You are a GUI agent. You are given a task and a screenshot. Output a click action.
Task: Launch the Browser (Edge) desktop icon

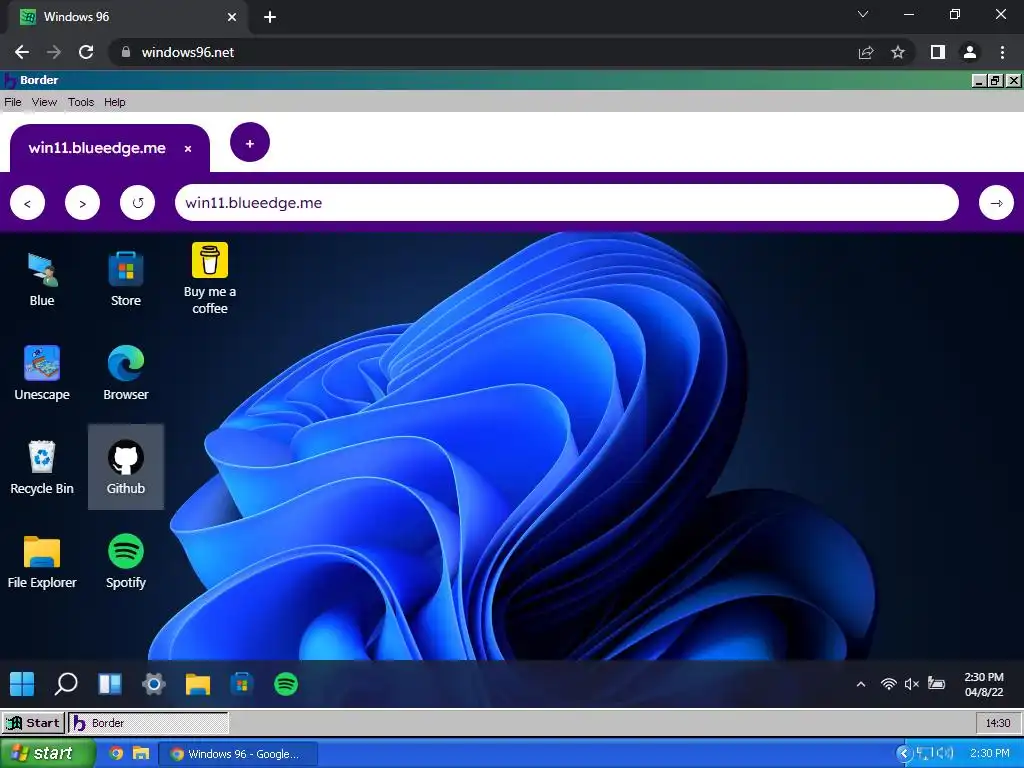point(125,373)
